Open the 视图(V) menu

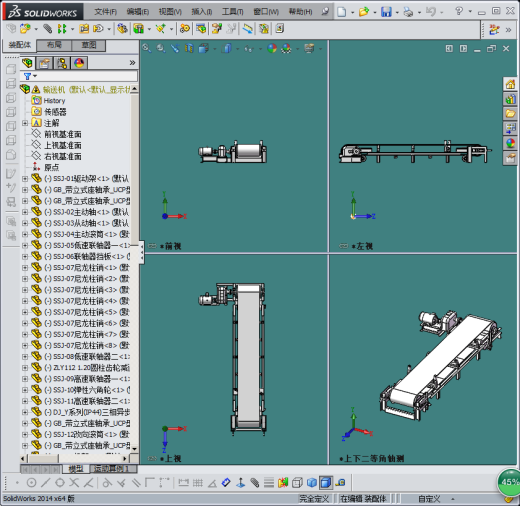click(x=170, y=12)
